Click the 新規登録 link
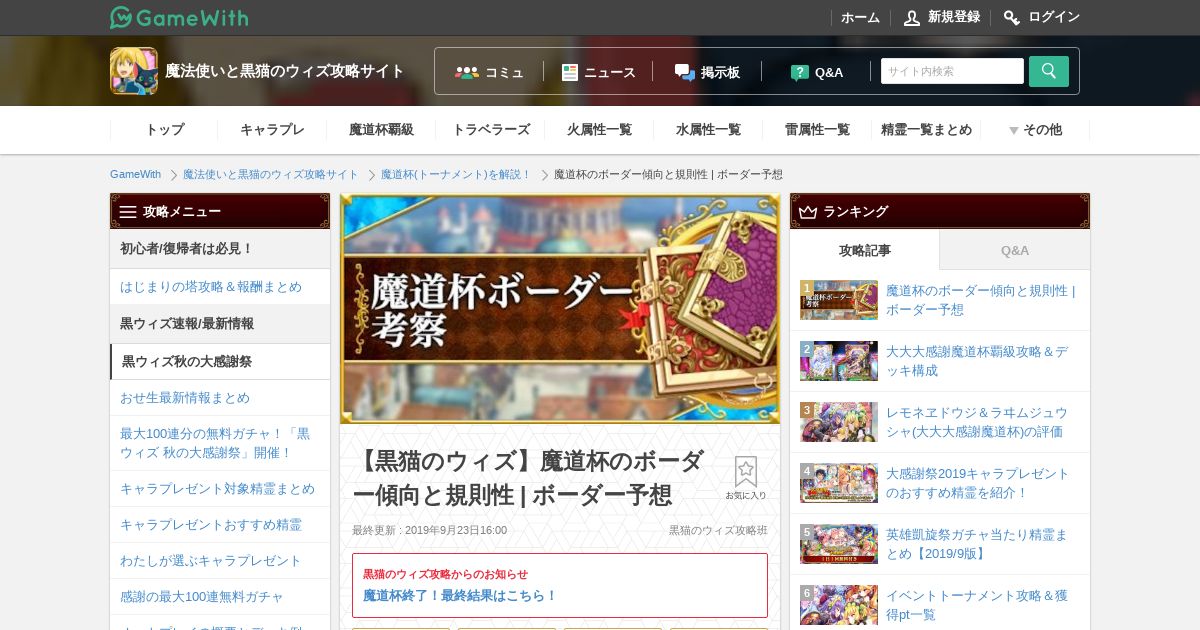The image size is (1200, 630). pyautogui.click(x=953, y=17)
